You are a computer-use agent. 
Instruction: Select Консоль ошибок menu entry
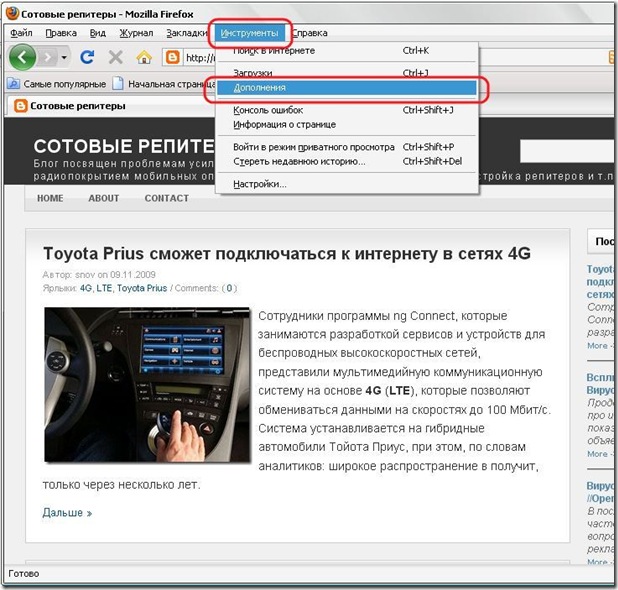tap(347, 110)
